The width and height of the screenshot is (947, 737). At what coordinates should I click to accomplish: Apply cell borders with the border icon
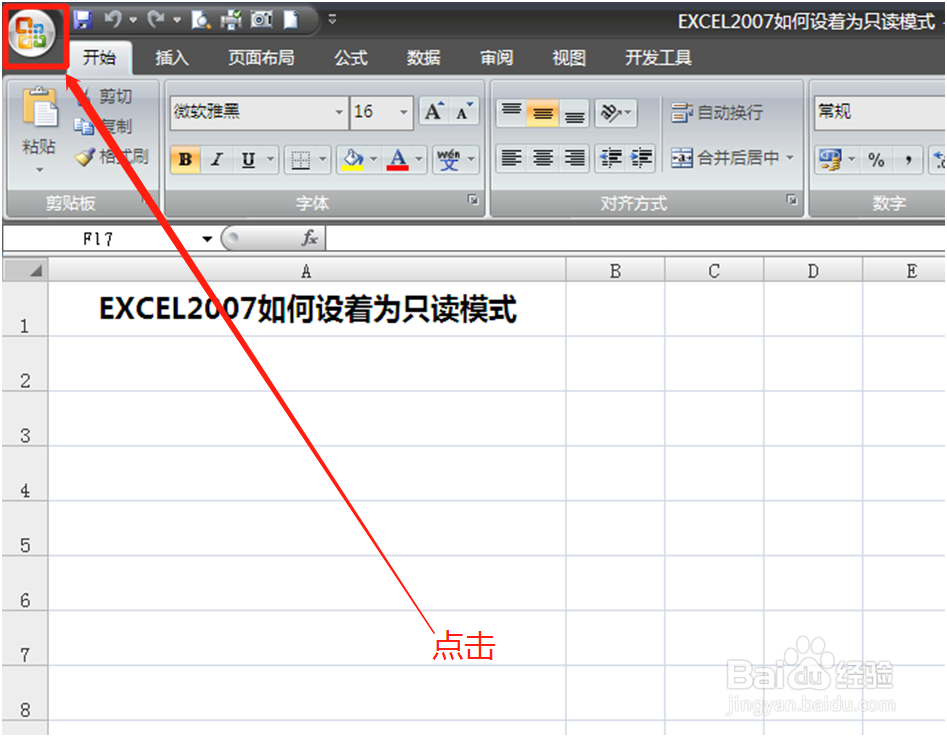(300, 159)
